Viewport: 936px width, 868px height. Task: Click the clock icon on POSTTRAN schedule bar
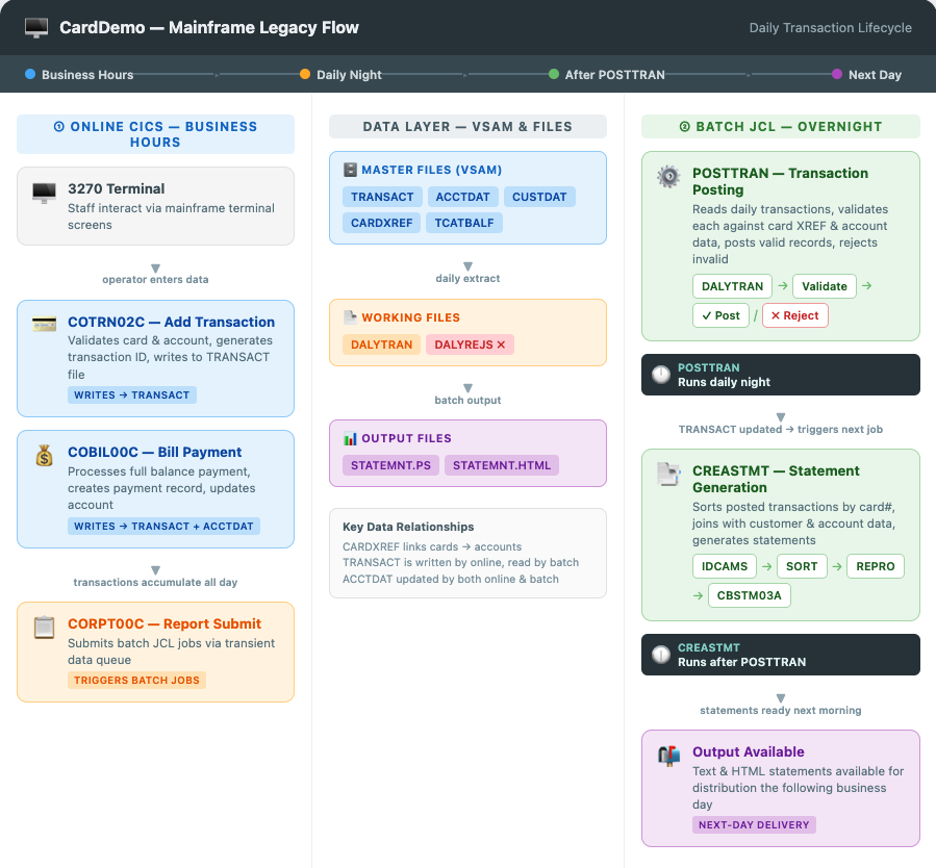click(661, 375)
